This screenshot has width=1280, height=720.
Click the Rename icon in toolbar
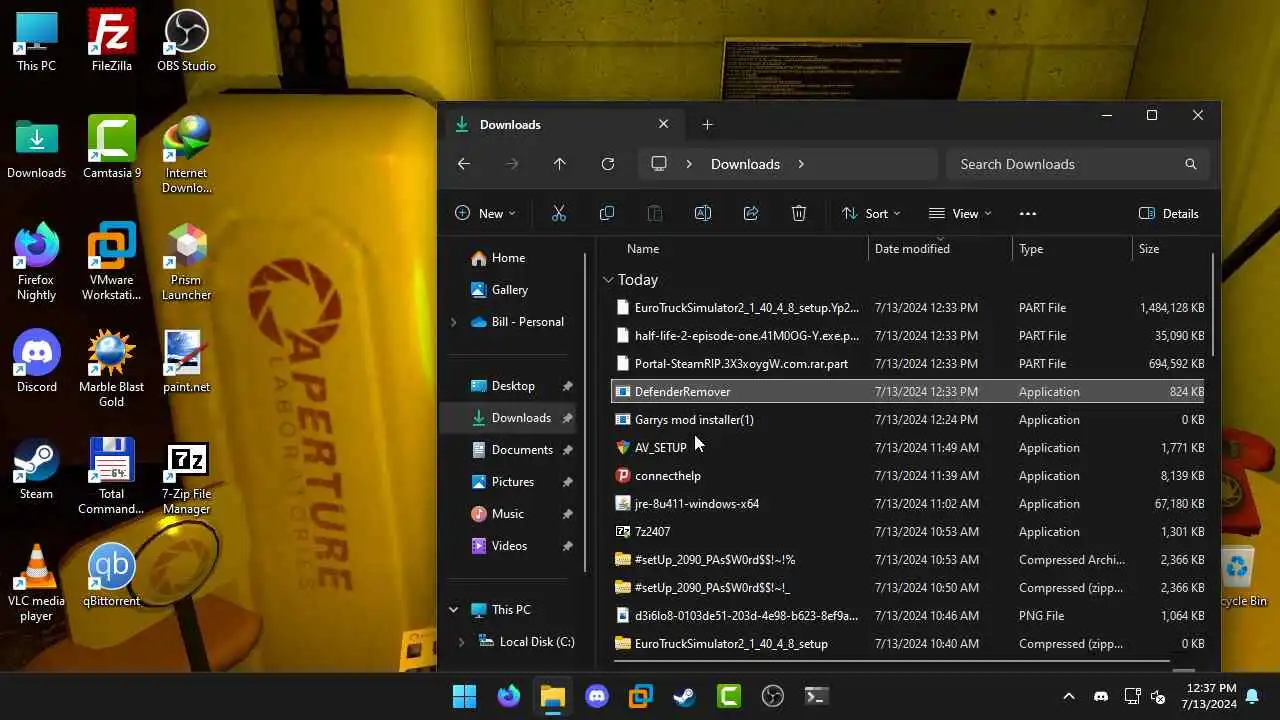point(703,213)
